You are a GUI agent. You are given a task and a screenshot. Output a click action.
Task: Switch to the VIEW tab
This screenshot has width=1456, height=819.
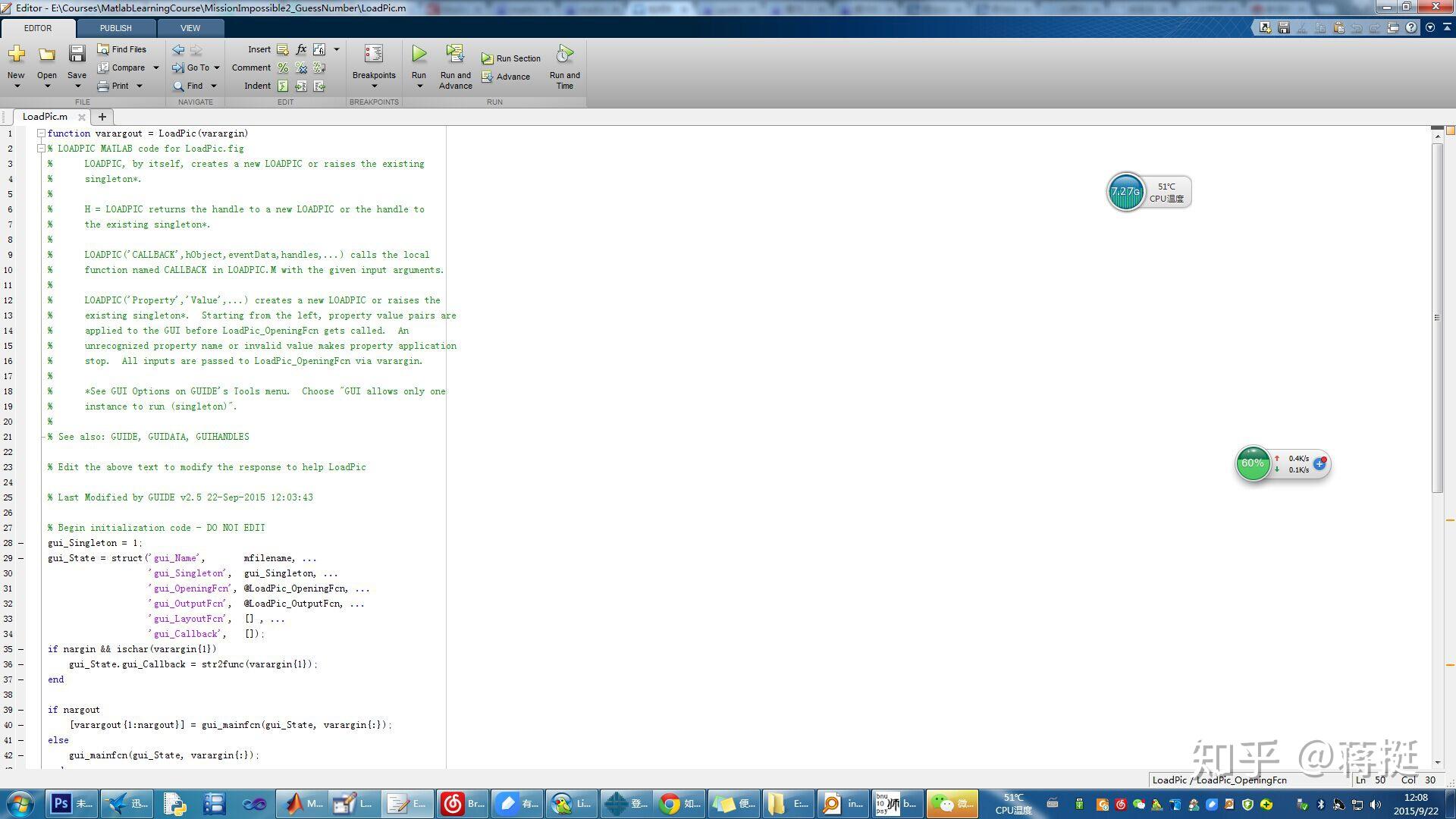(190, 28)
